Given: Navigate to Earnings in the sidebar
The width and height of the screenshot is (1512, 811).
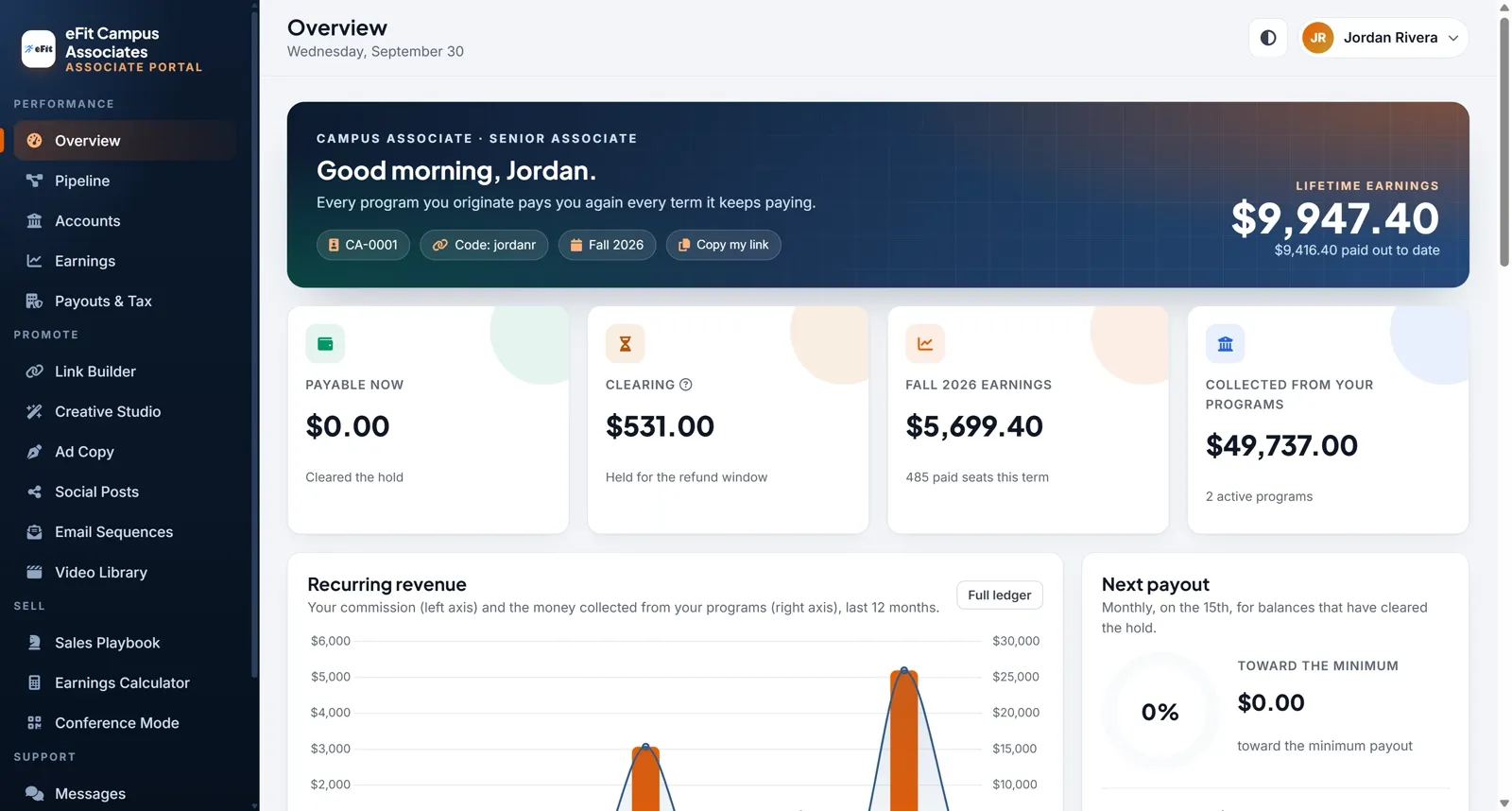Looking at the screenshot, I should coord(125,261).
